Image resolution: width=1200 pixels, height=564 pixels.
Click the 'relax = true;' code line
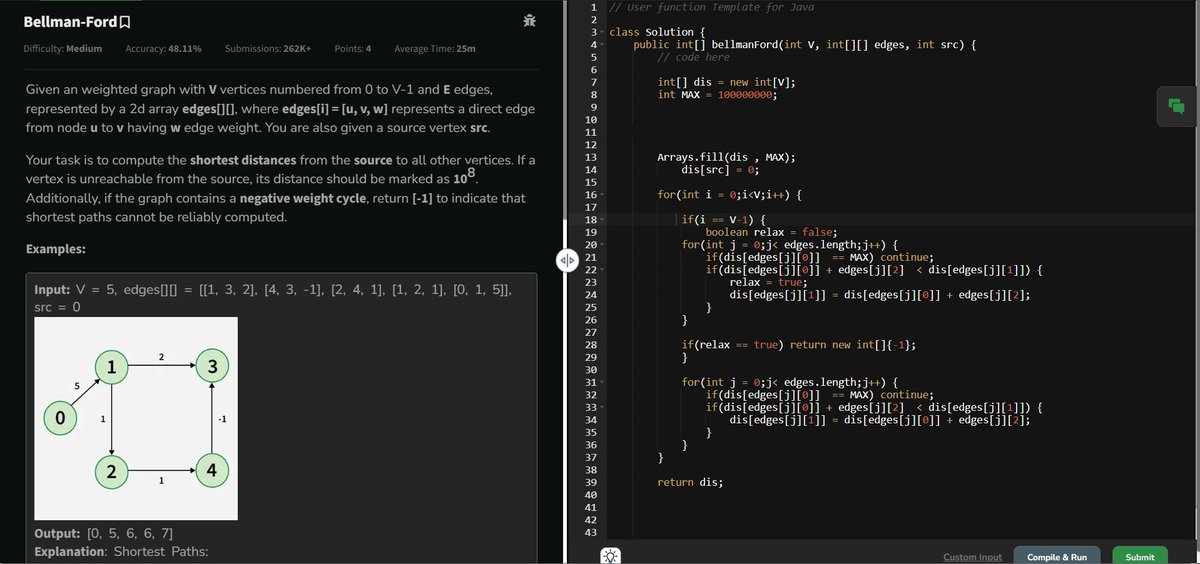770,282
